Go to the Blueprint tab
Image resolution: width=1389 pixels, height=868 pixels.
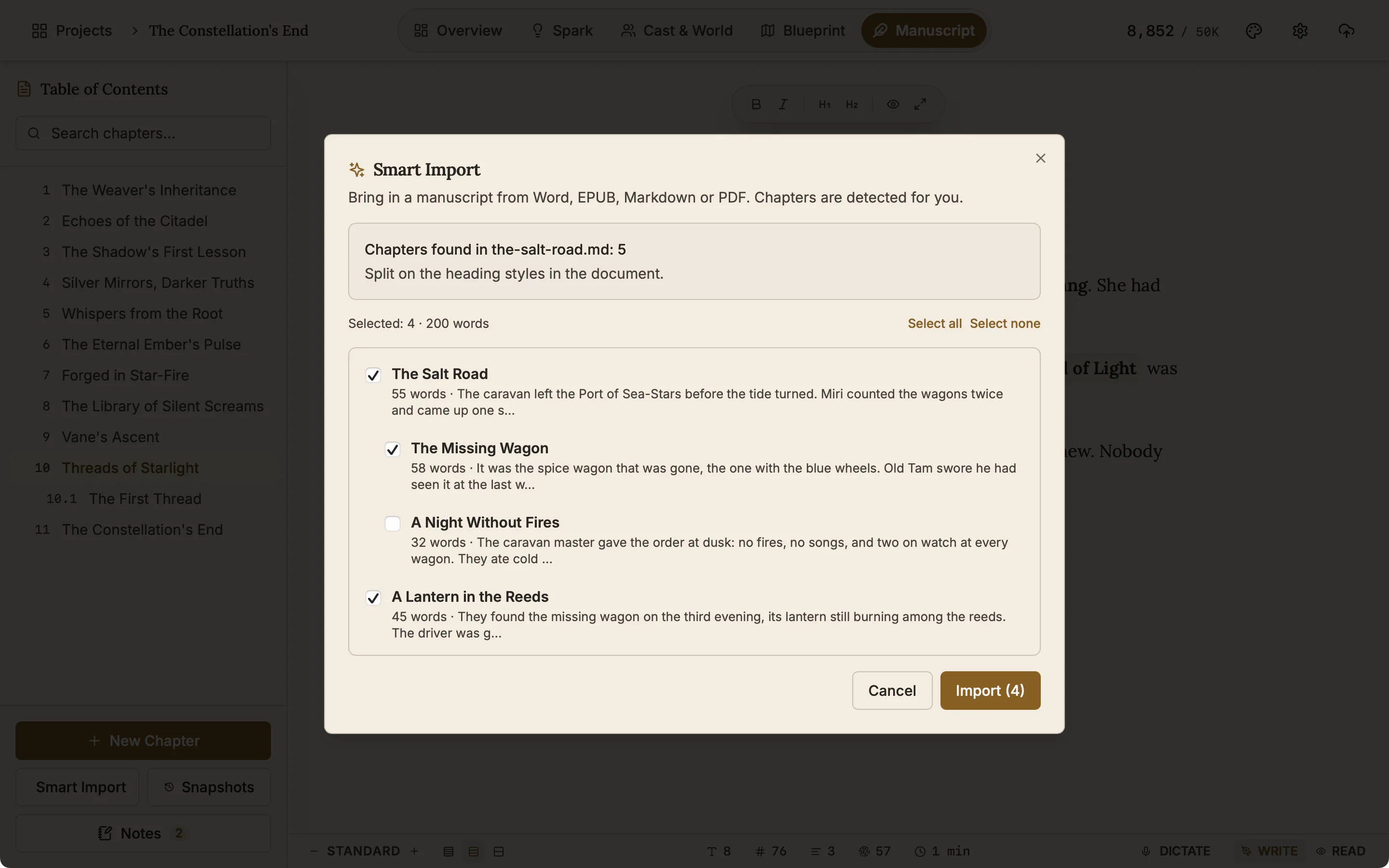[x=803, y=30]
